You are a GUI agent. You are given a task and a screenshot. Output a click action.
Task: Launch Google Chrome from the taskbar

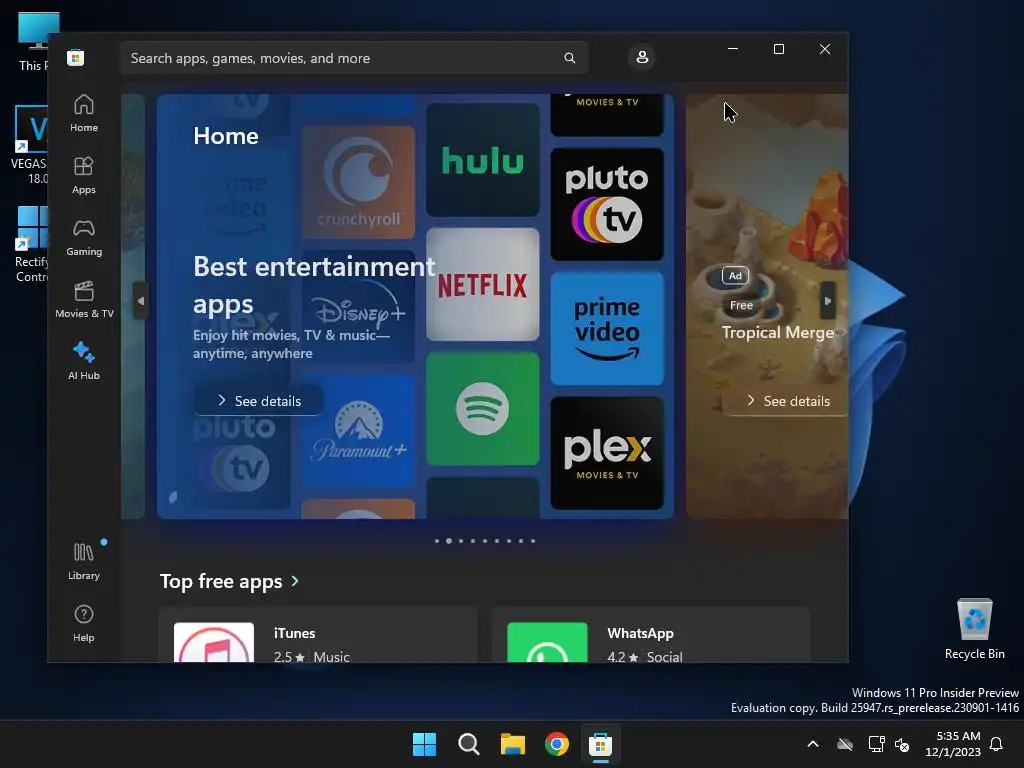556,744
